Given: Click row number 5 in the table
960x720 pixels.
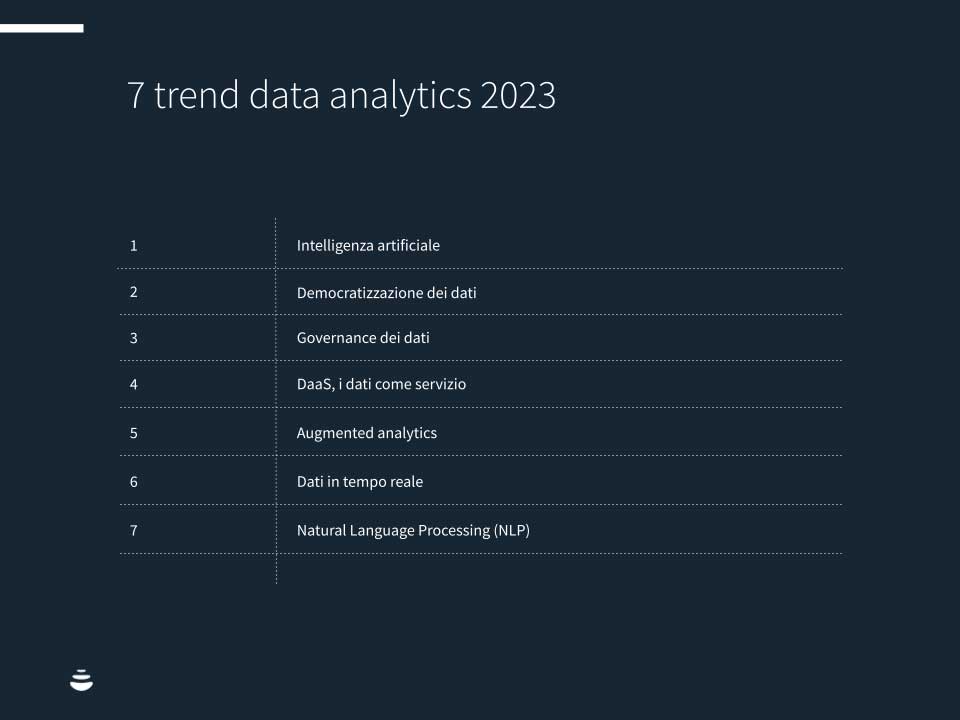Looking at the screenshot, I should click(133, 433).
